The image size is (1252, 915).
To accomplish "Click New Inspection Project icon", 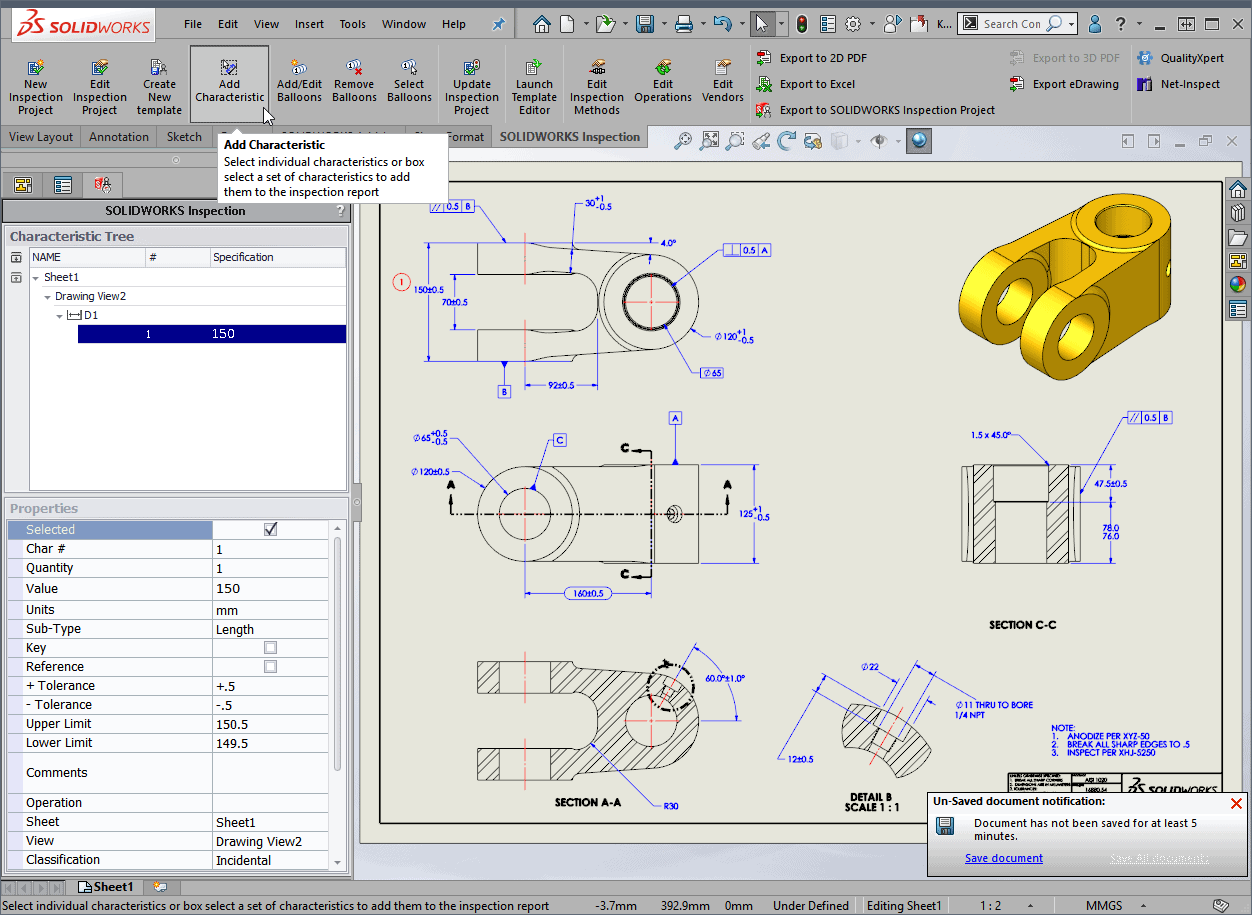I will (36, 86).
